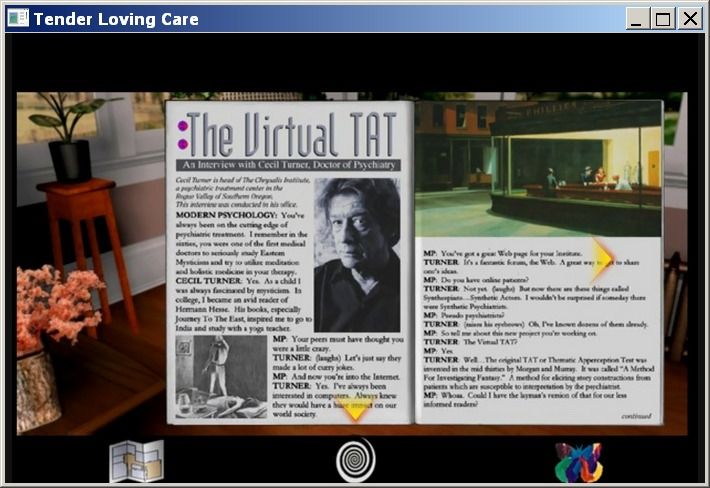Click the purple dots beside the headline
The image size is (710, 488).
point(182,135)
